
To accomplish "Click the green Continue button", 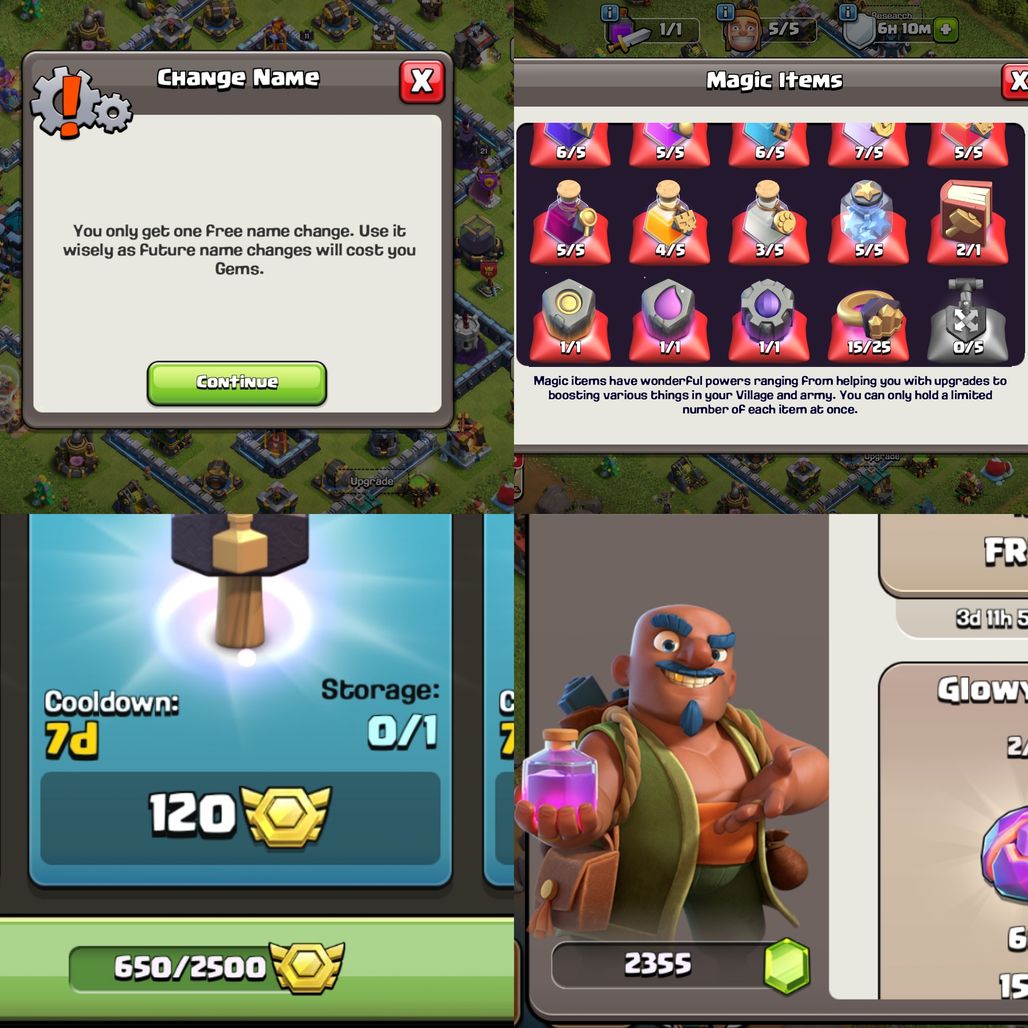I will pos(237,383).
